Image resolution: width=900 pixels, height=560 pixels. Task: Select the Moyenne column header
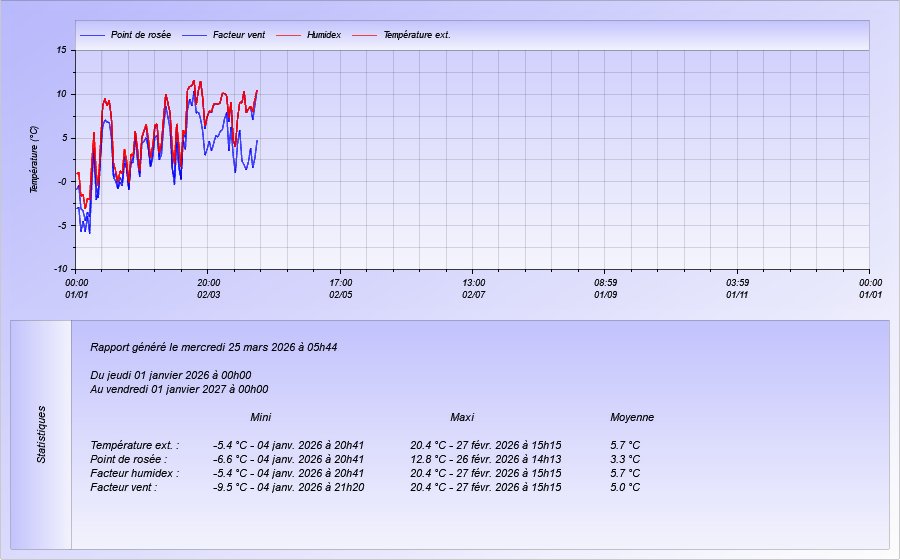coord(632,417)
